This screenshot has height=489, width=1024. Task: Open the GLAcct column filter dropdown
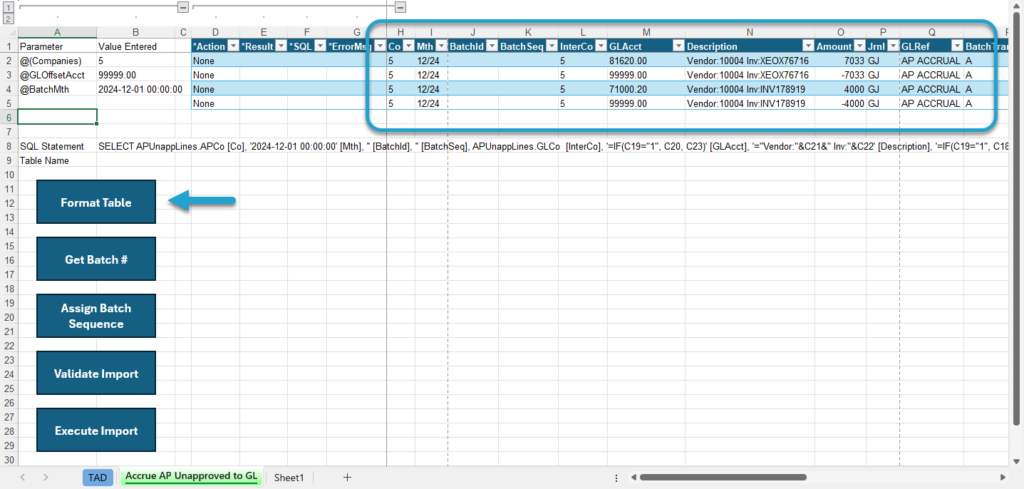tap(678, 46)
